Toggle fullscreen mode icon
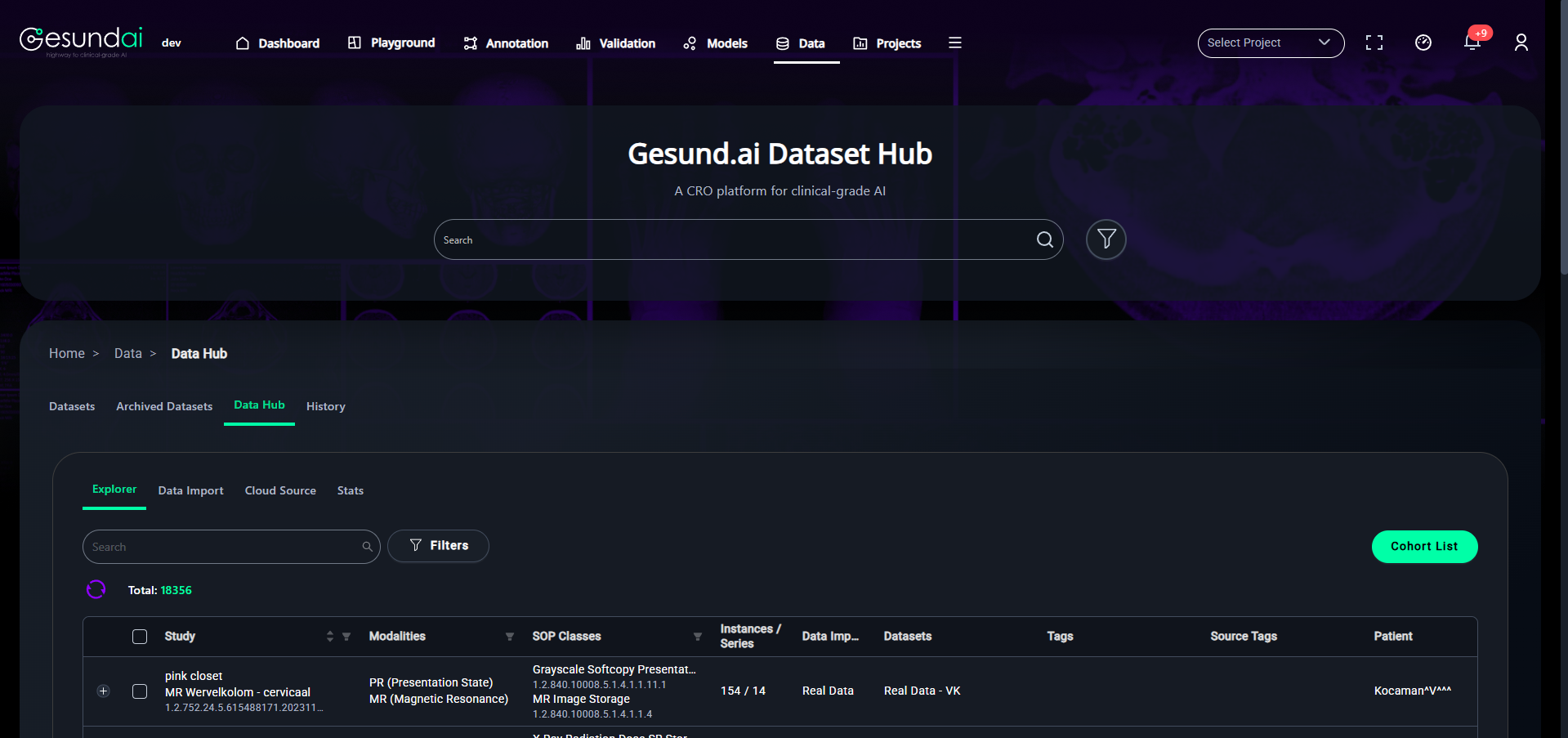The height and width of the screenshot is (738, 1568). (x=1374, y=42)
